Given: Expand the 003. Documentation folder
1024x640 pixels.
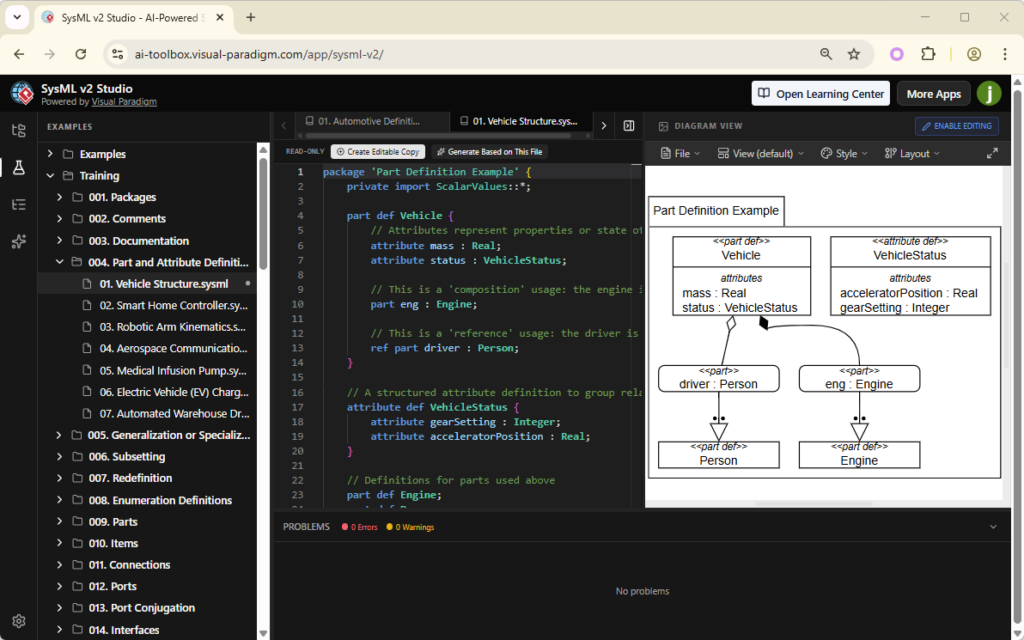Looking at the screenshot, I should click(59, 240).
